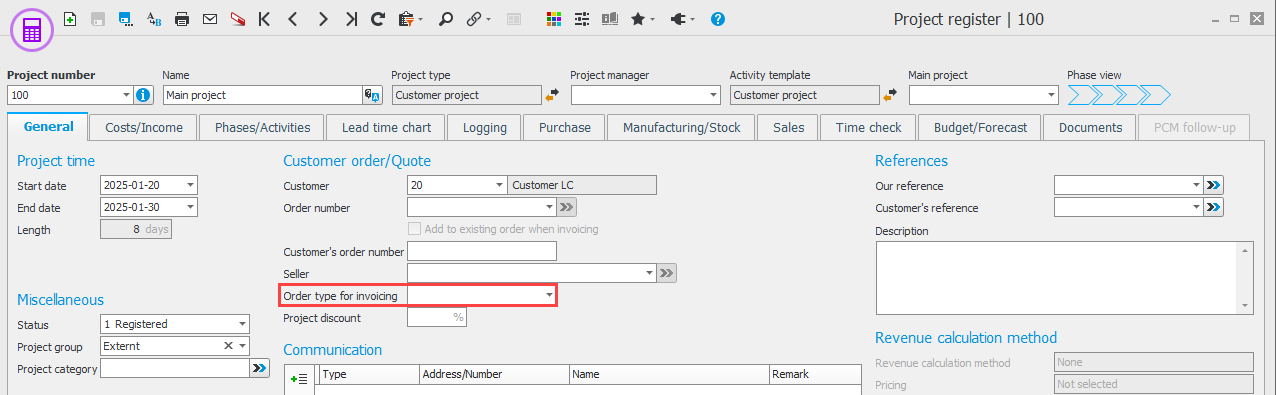Viewport: 1276px width, 395px height.
Task: Click the magnifying glass search icon
Action: click(446, 18)
